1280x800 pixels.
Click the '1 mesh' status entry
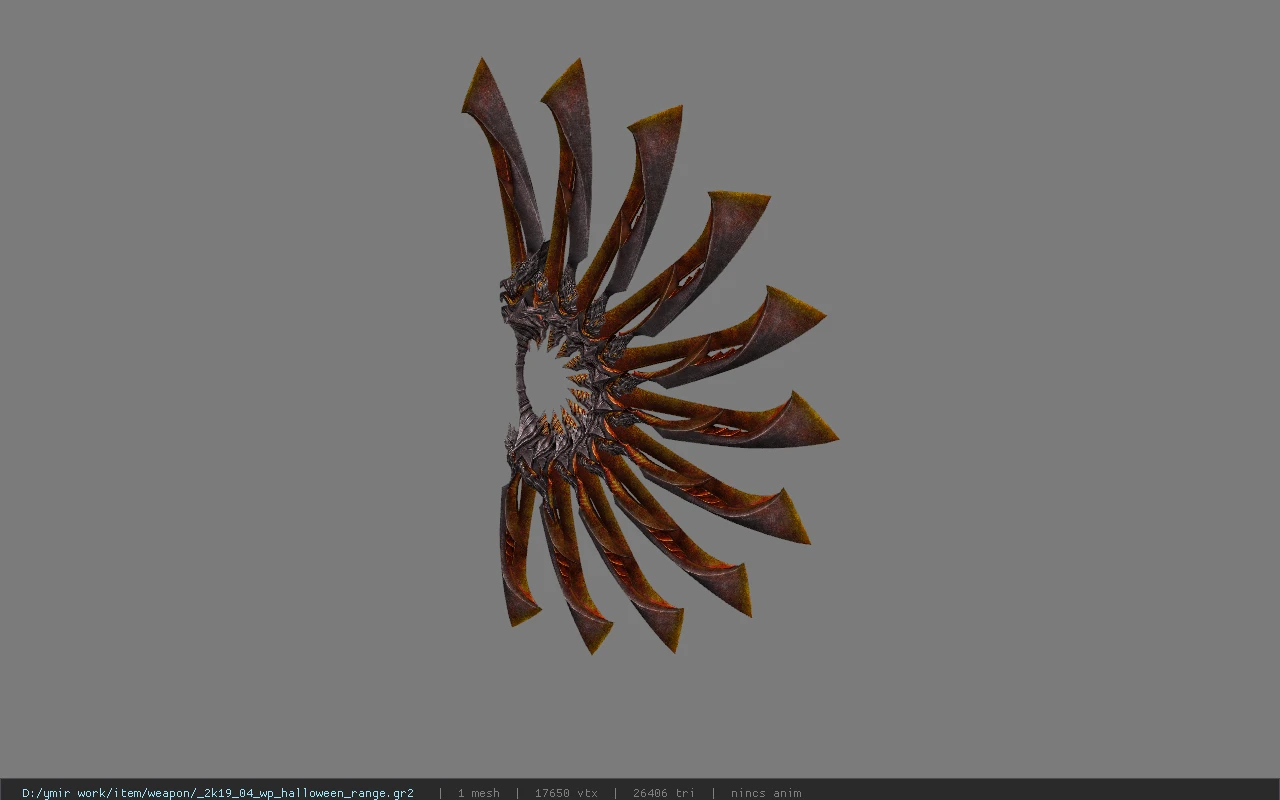pos(478,793)
